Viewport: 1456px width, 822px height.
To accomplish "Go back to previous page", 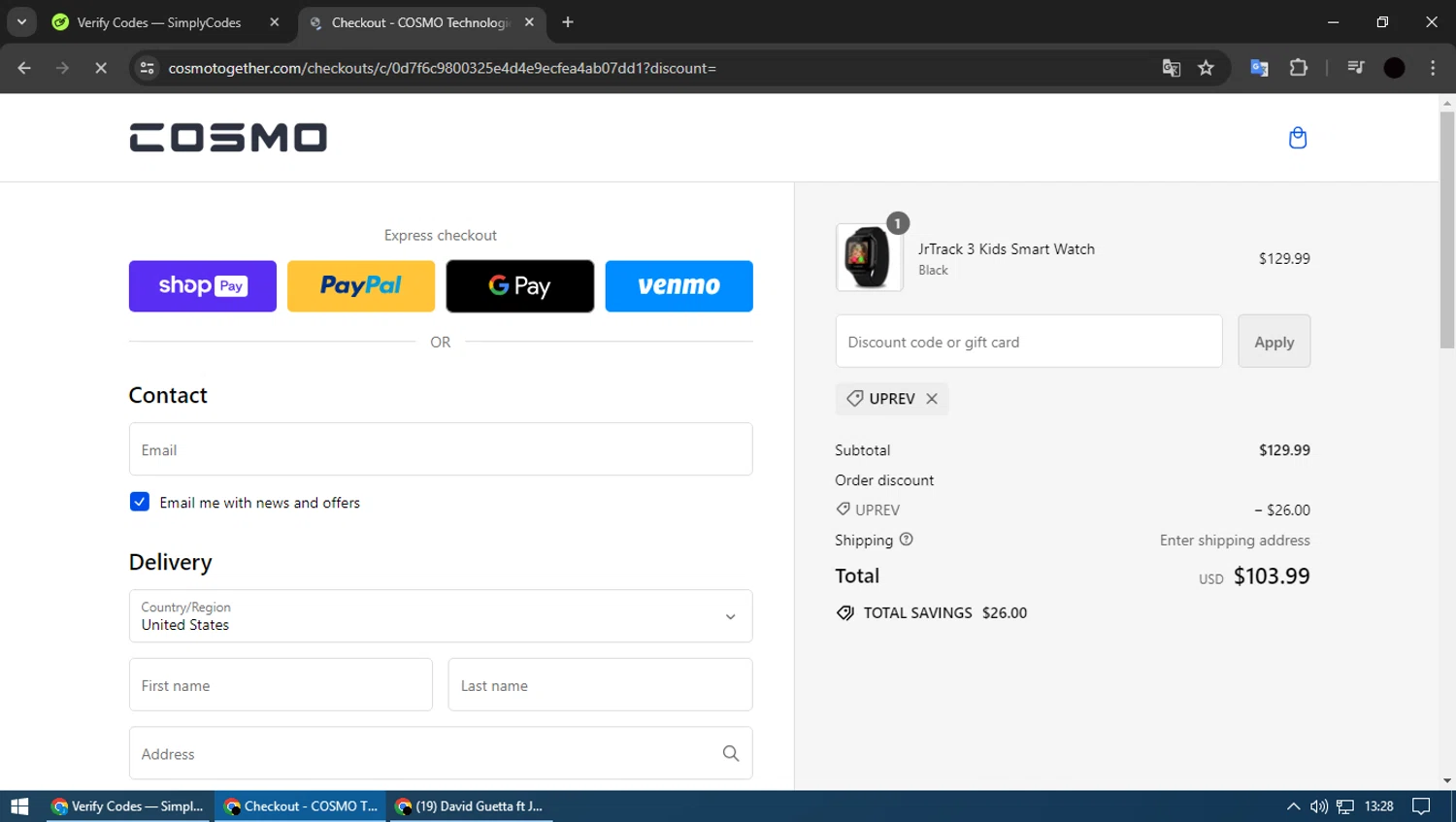I will pyautogui.click(x=24, y=68).
